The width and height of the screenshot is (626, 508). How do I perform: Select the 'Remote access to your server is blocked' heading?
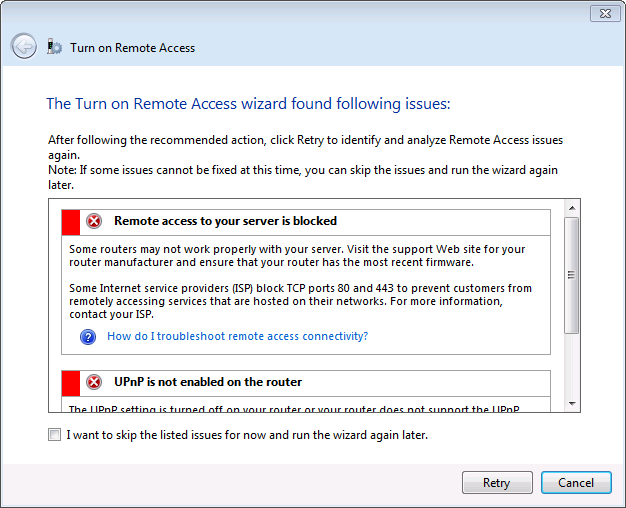[x=225, y=221]
